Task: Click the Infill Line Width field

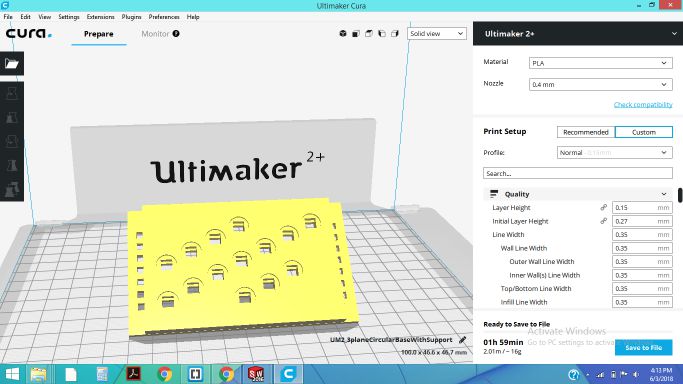Action: (642, 302)
